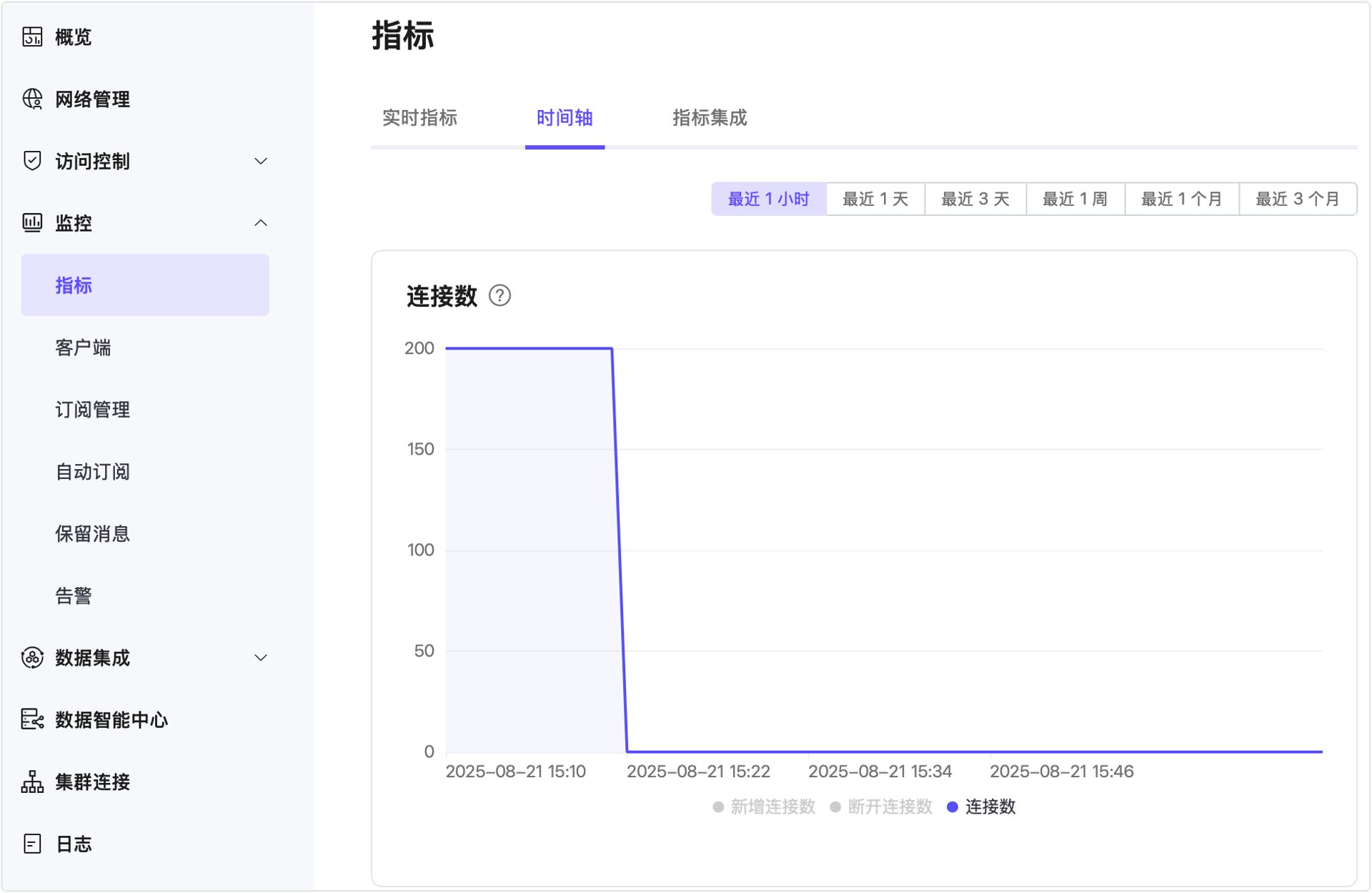The image size is (1372, 893).
Task: Select the 最近 1 周 time range
Action: pos(1075,199)
